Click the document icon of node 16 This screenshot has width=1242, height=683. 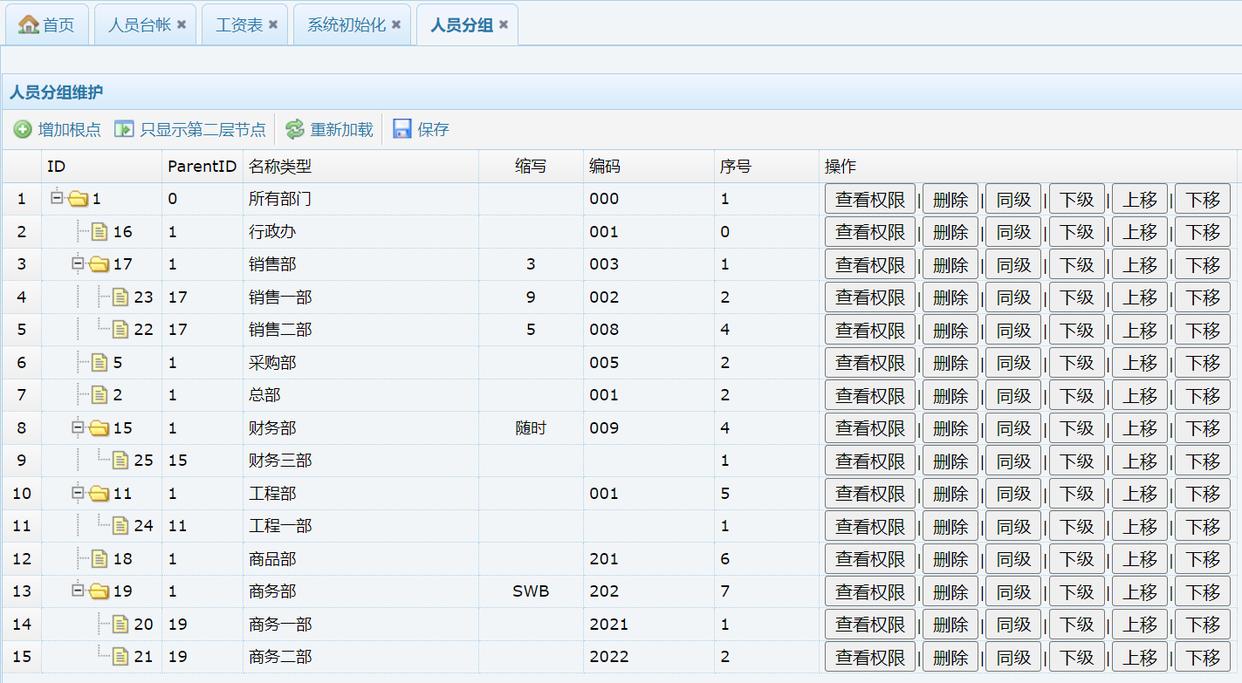click(99, 232)
